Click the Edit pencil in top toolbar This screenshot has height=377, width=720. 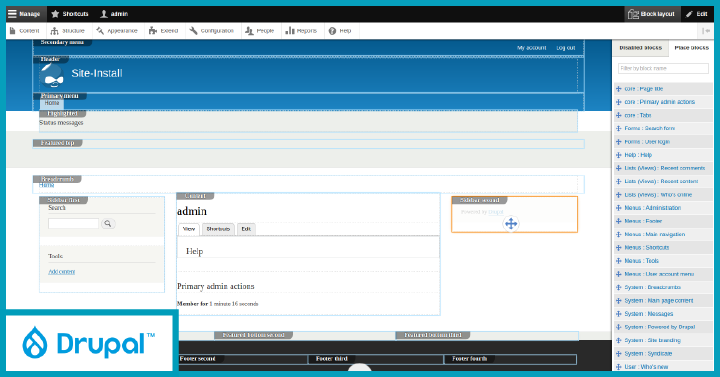[697, 14]
